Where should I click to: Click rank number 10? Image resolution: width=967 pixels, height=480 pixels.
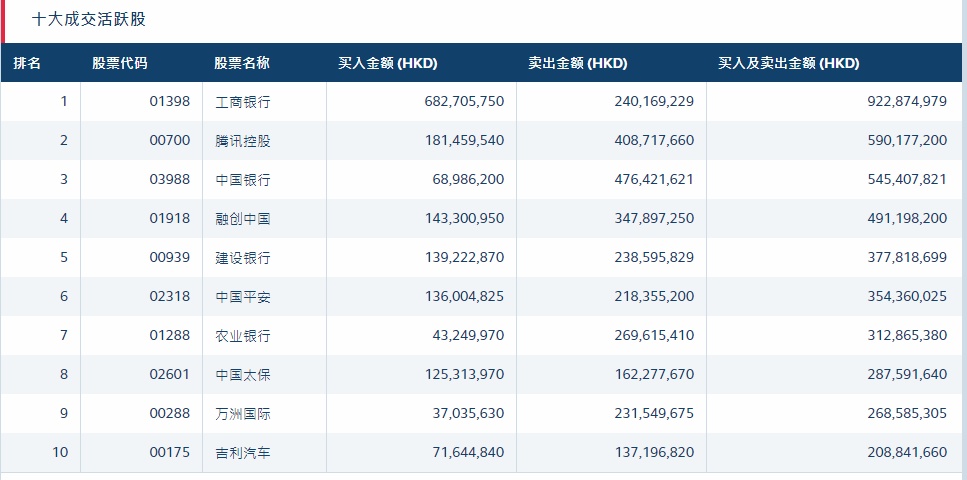point(60,452)
